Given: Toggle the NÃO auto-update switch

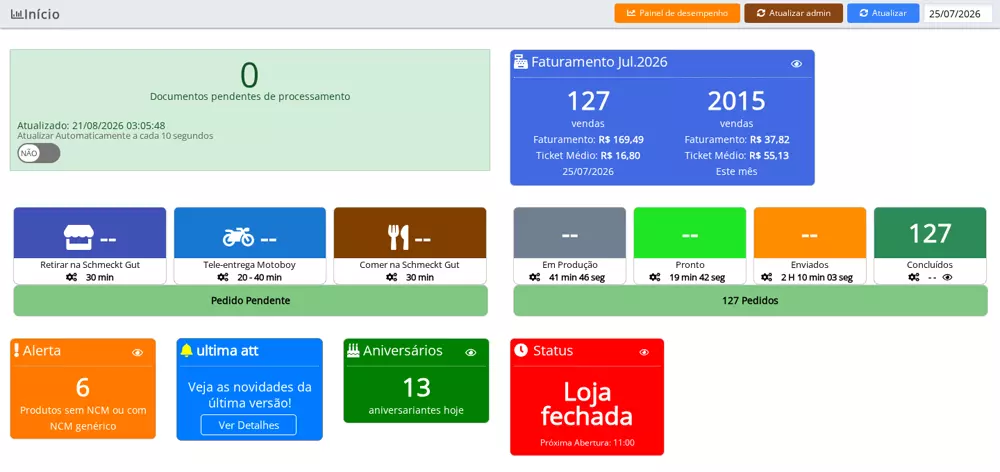Looking at the screenshot, I should (39, 153).
